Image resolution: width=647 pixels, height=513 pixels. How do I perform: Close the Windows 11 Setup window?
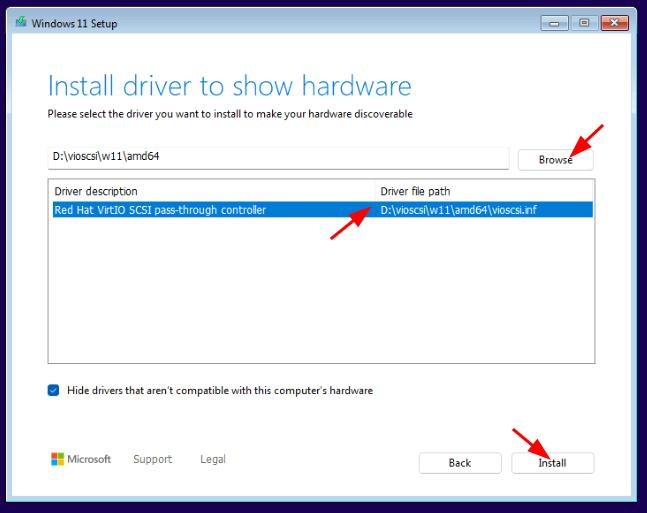point(614,23)
